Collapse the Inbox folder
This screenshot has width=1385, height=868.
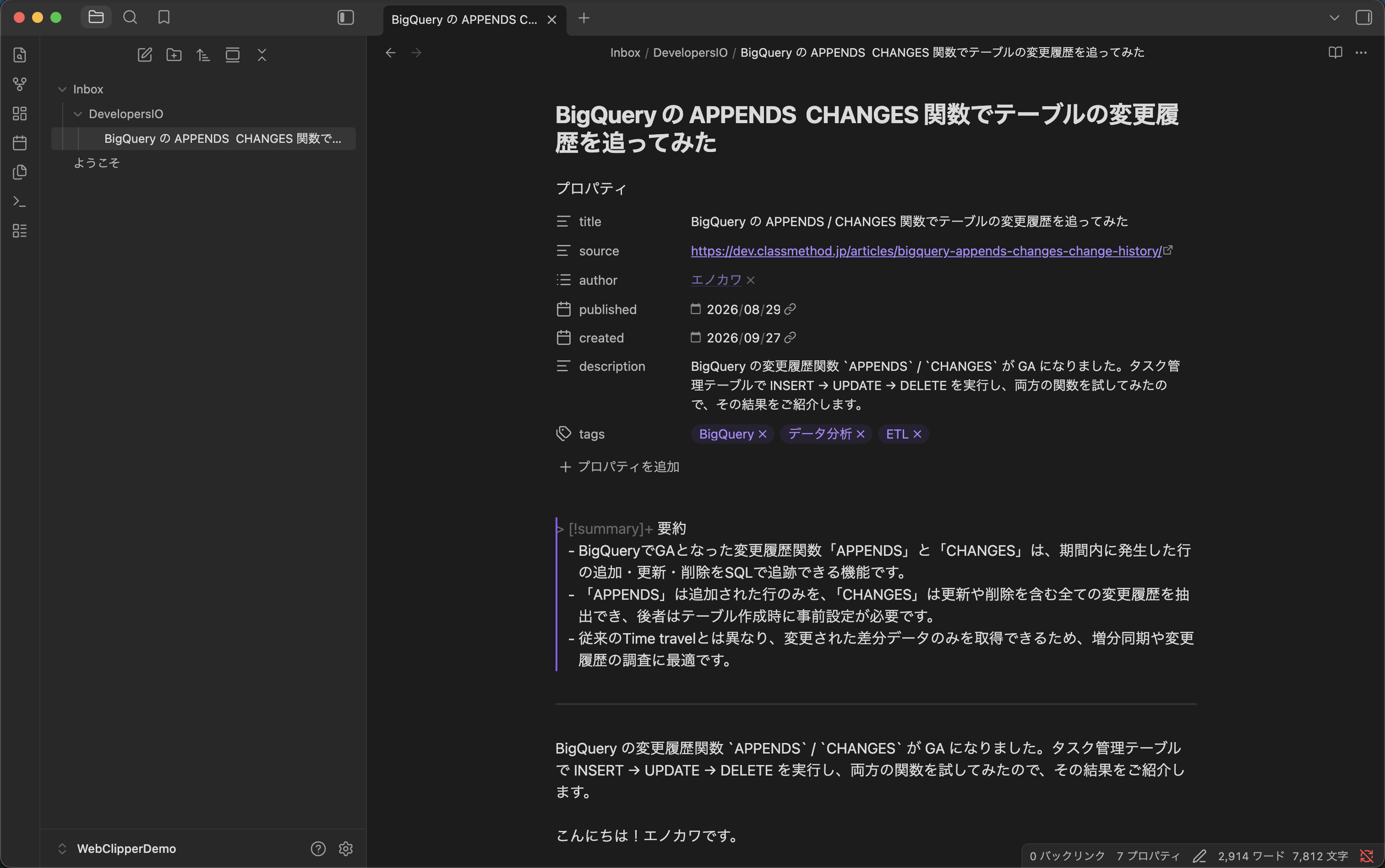coord(63,90)
